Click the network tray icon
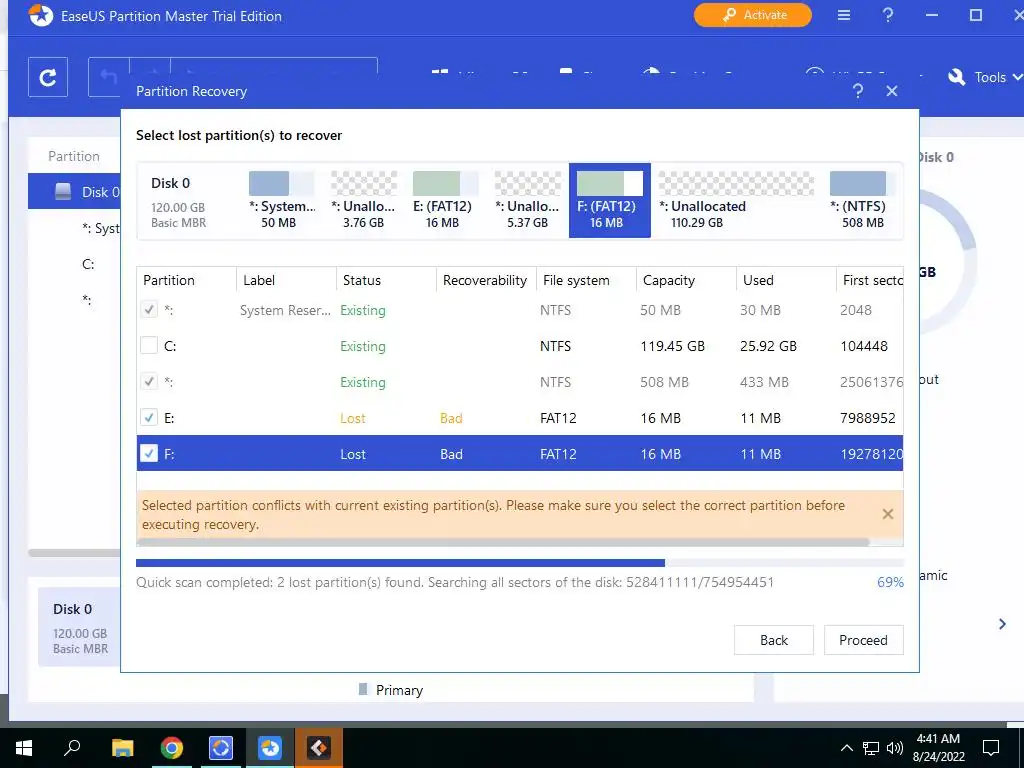 point(871,748)
